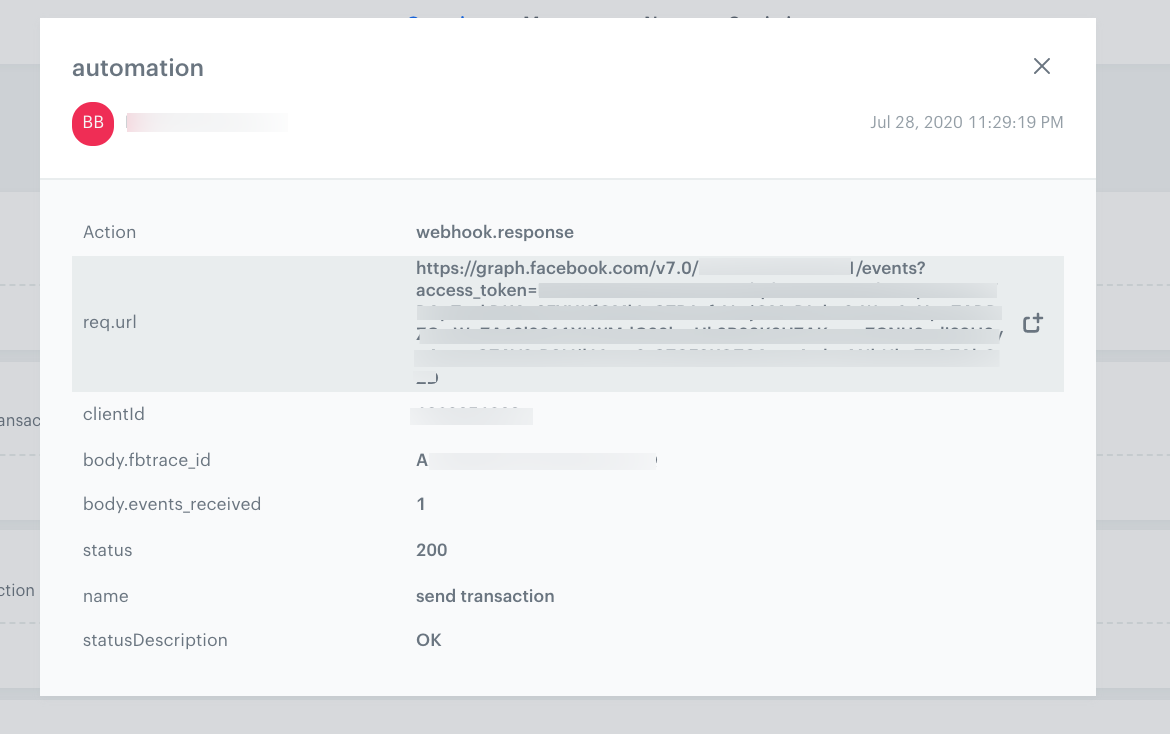Image resolution: width=1170 pixels, height=734 pixels.
Task: Click the Action row label
Action: coord(109,231)
